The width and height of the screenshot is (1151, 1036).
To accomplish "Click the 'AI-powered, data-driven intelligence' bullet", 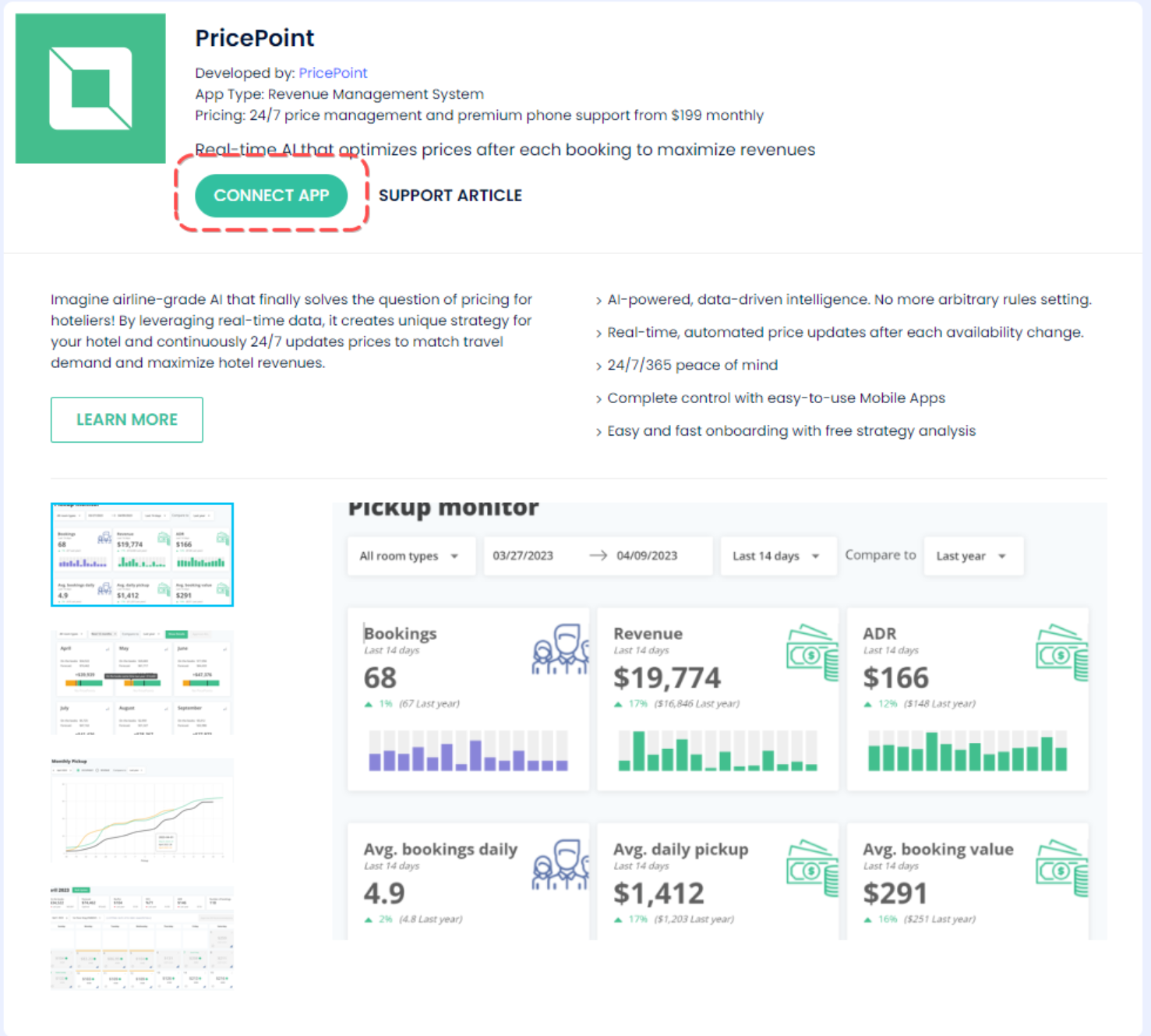I will [x=849, y=299].
